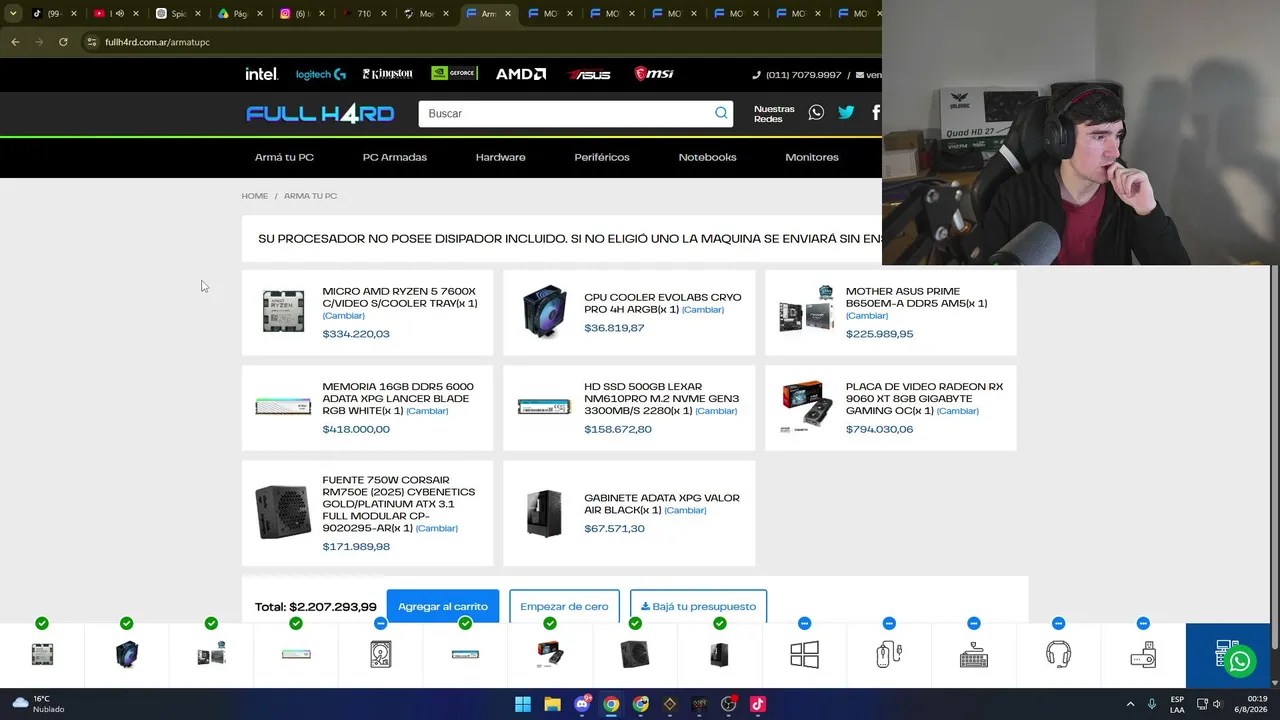Add the build with Agregar al carrito
The height and width of the screenshot is (720, 1280).
443,606
